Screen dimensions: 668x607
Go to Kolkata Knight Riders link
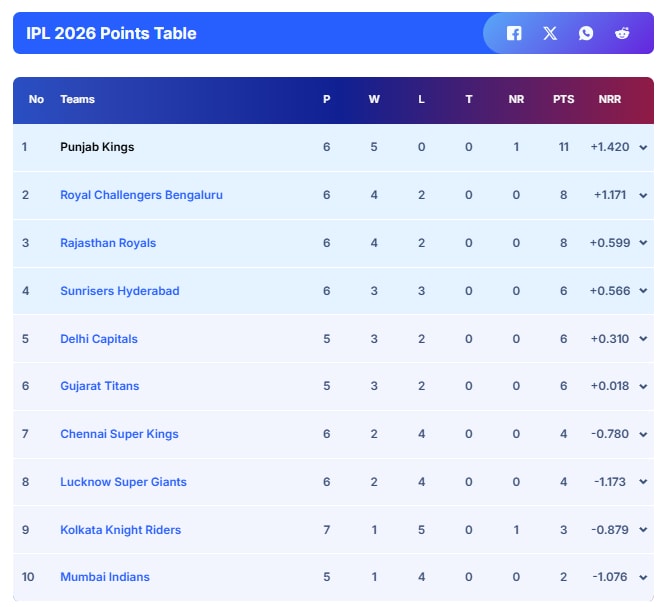(120, 530)
